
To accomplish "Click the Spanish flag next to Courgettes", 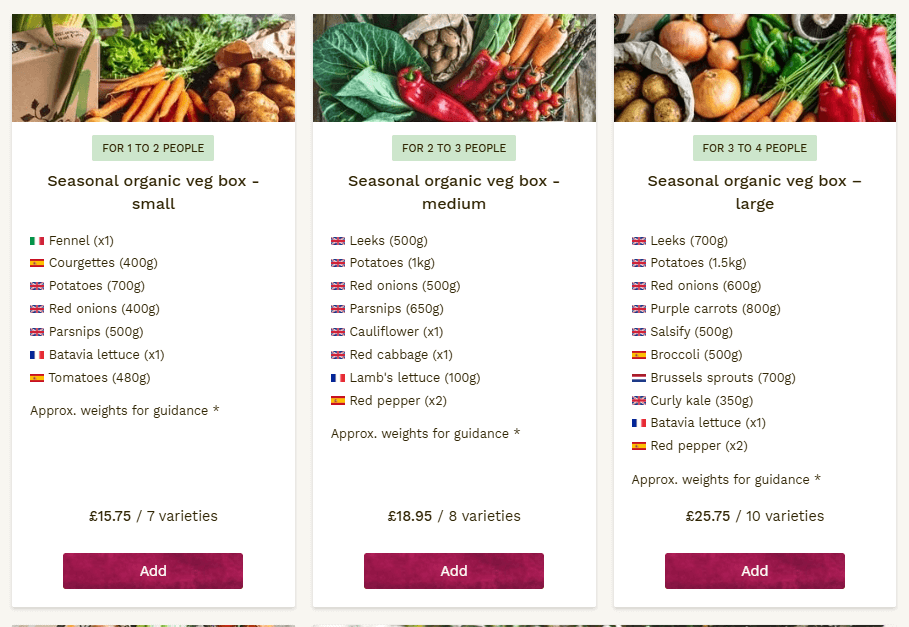I will click(x=37, y=264).
